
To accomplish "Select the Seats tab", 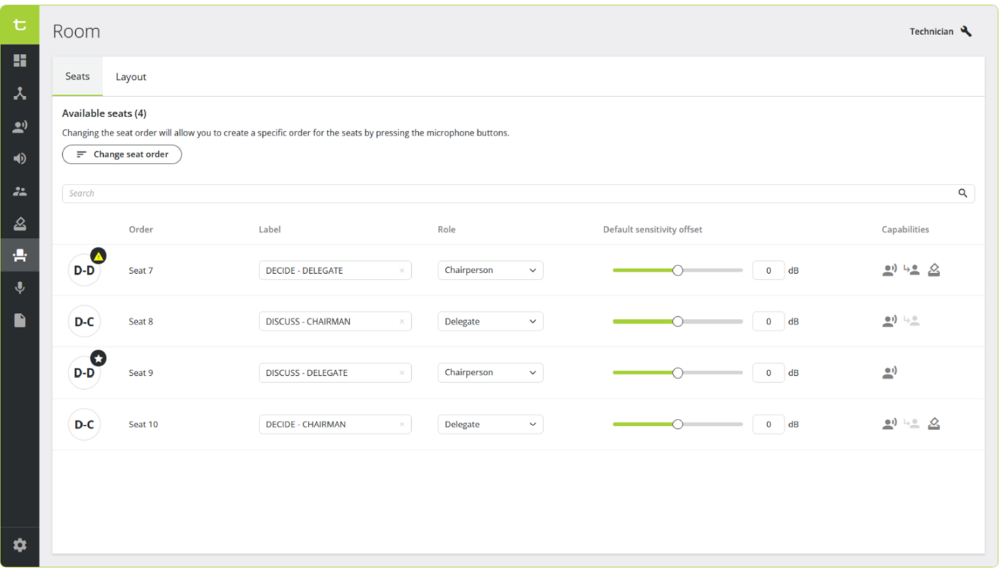I will (x=77, y=77).
